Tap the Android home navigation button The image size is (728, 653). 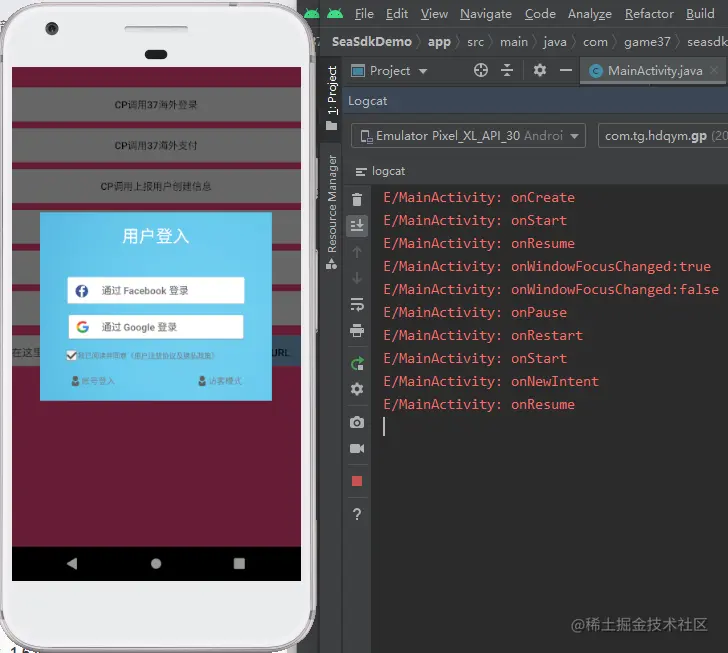point(156,564)
